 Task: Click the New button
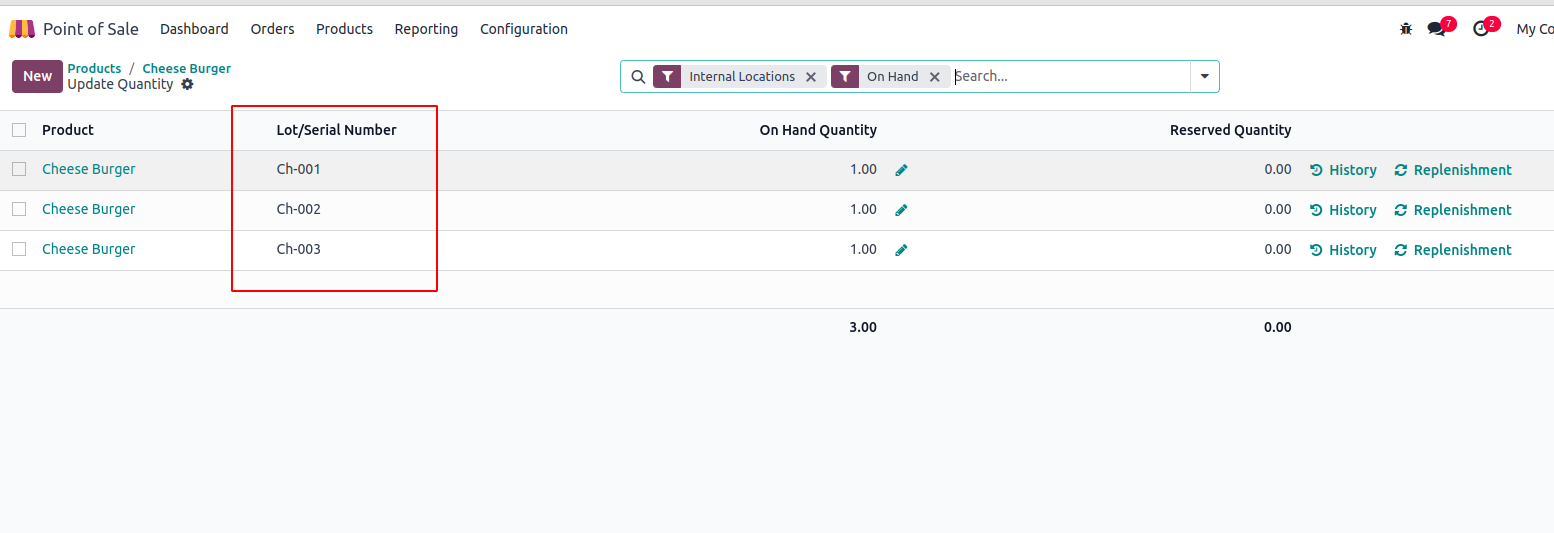(37, 77)
